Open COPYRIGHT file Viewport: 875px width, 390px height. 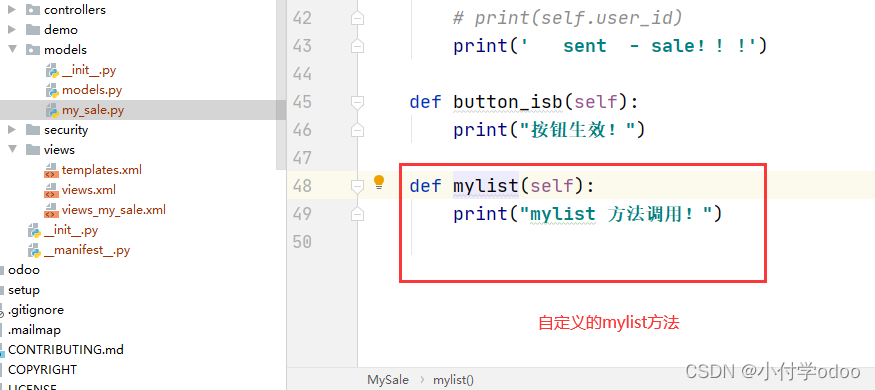click(x=42, y=370)
